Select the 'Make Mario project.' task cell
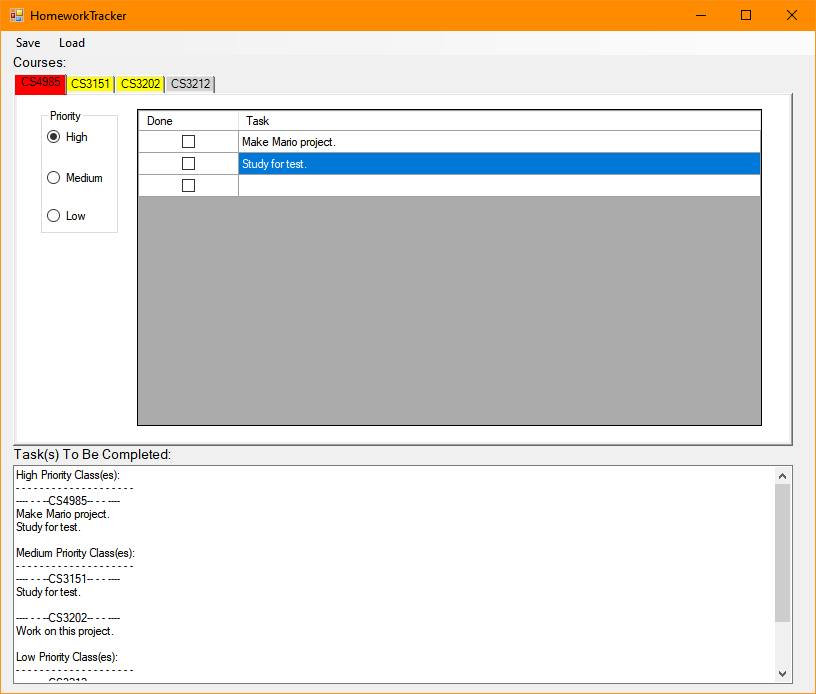The image size is (816, 694). pos(499,142)
